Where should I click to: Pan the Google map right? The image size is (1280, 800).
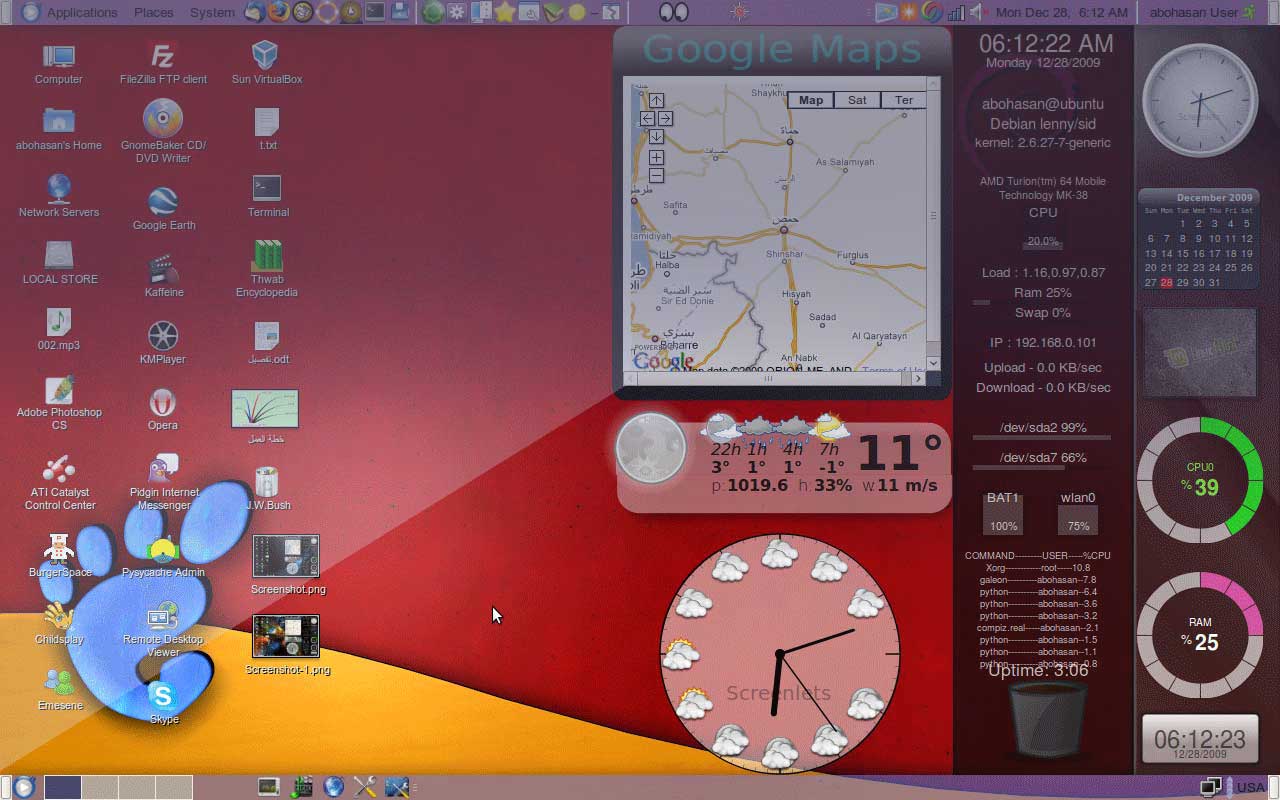pos(665,118)
